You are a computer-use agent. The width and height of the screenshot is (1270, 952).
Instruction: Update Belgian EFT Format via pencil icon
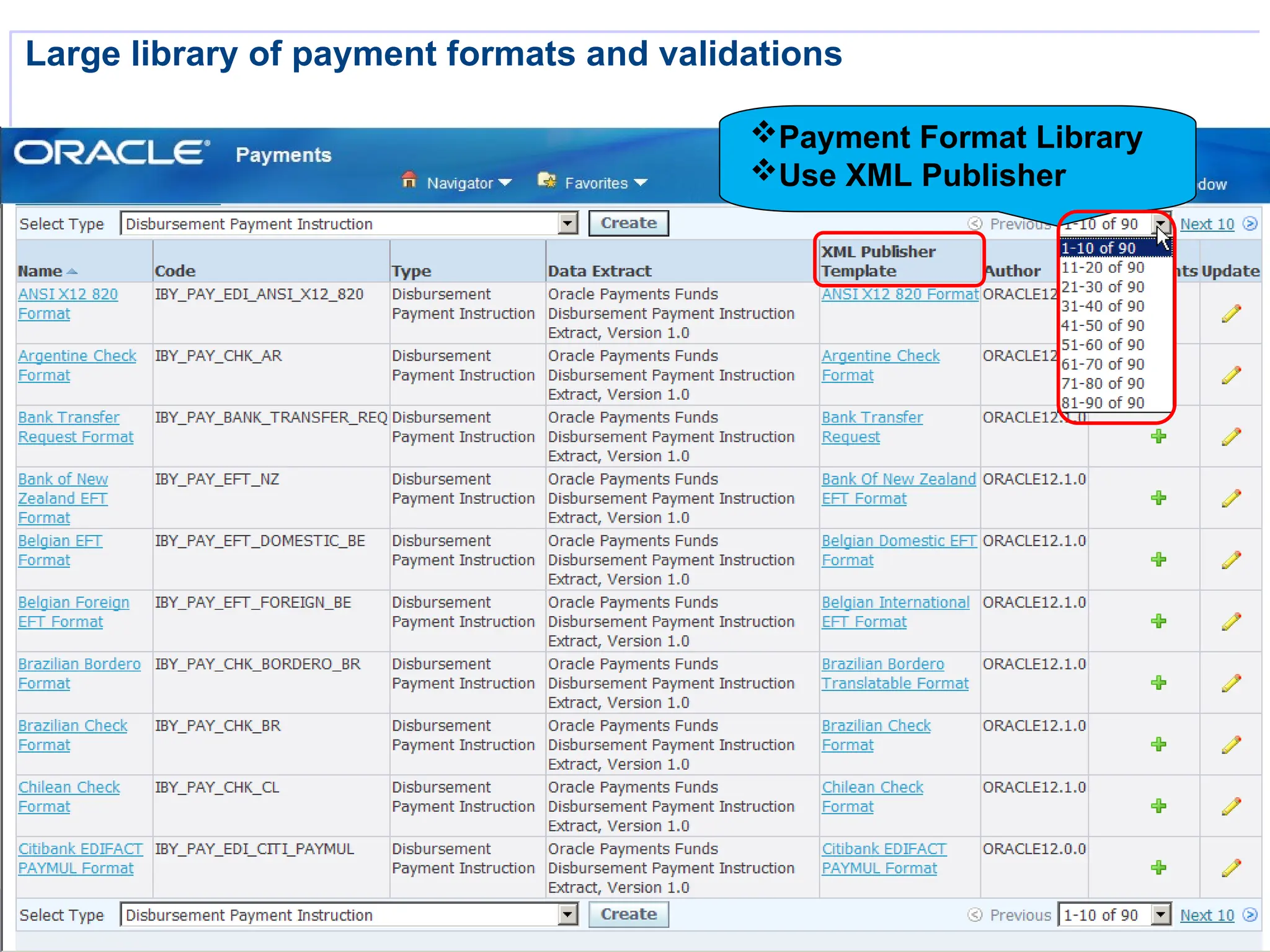(x=1231, y=560)
